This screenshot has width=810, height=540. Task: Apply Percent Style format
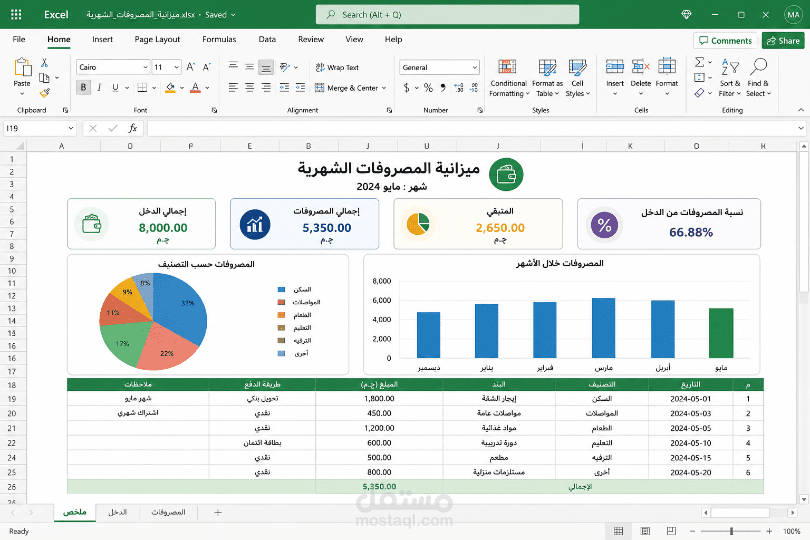coord(428,88)
